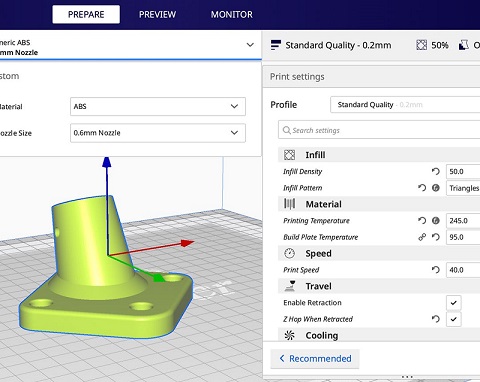Click the Material category bars icon
This screenshot has width=480, height=382.
(289, 204)
